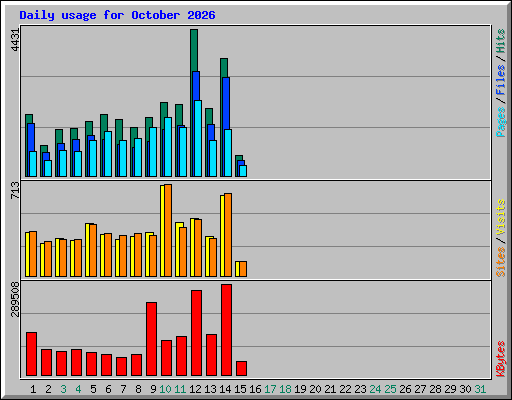Click day 7 on the x-axis
512x400 pixels.
click(x=123, y=389)
